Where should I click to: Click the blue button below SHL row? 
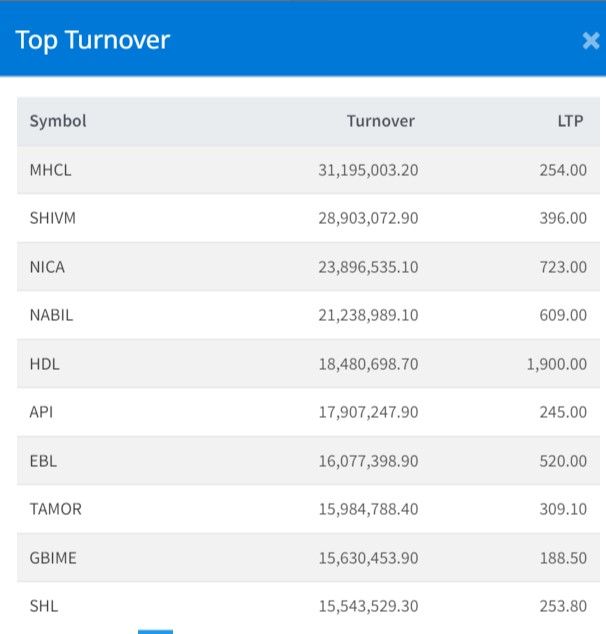155,631
